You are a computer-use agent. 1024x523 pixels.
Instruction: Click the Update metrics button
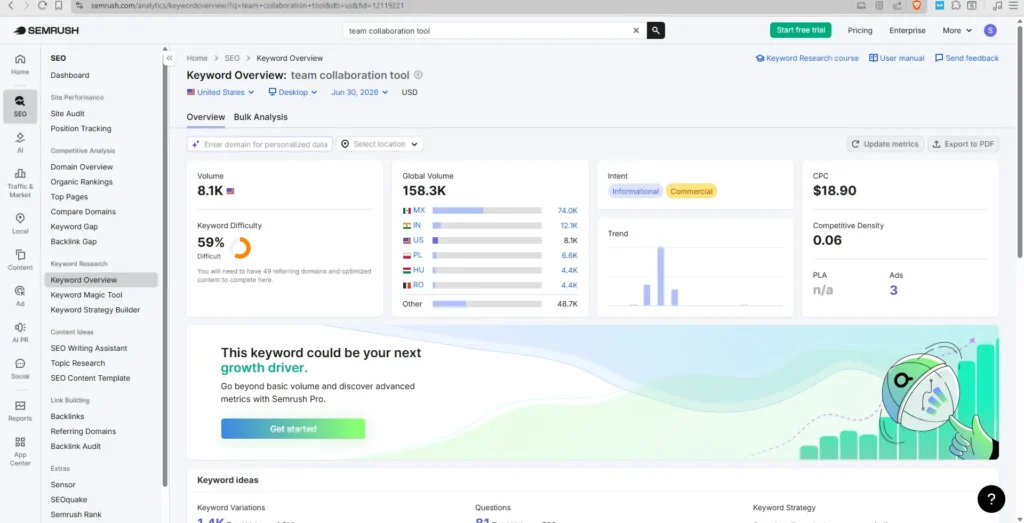[885, 144]
